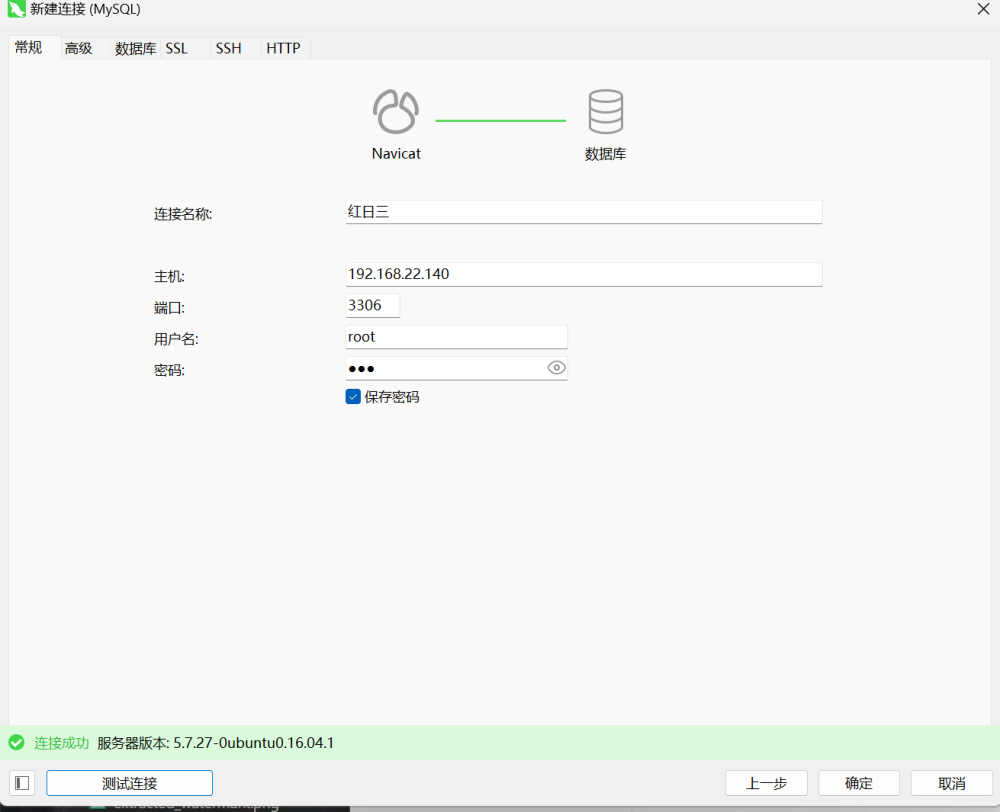
Task: Toggle the sidebar panel icon at bottom-left
Action: point(22,783)
